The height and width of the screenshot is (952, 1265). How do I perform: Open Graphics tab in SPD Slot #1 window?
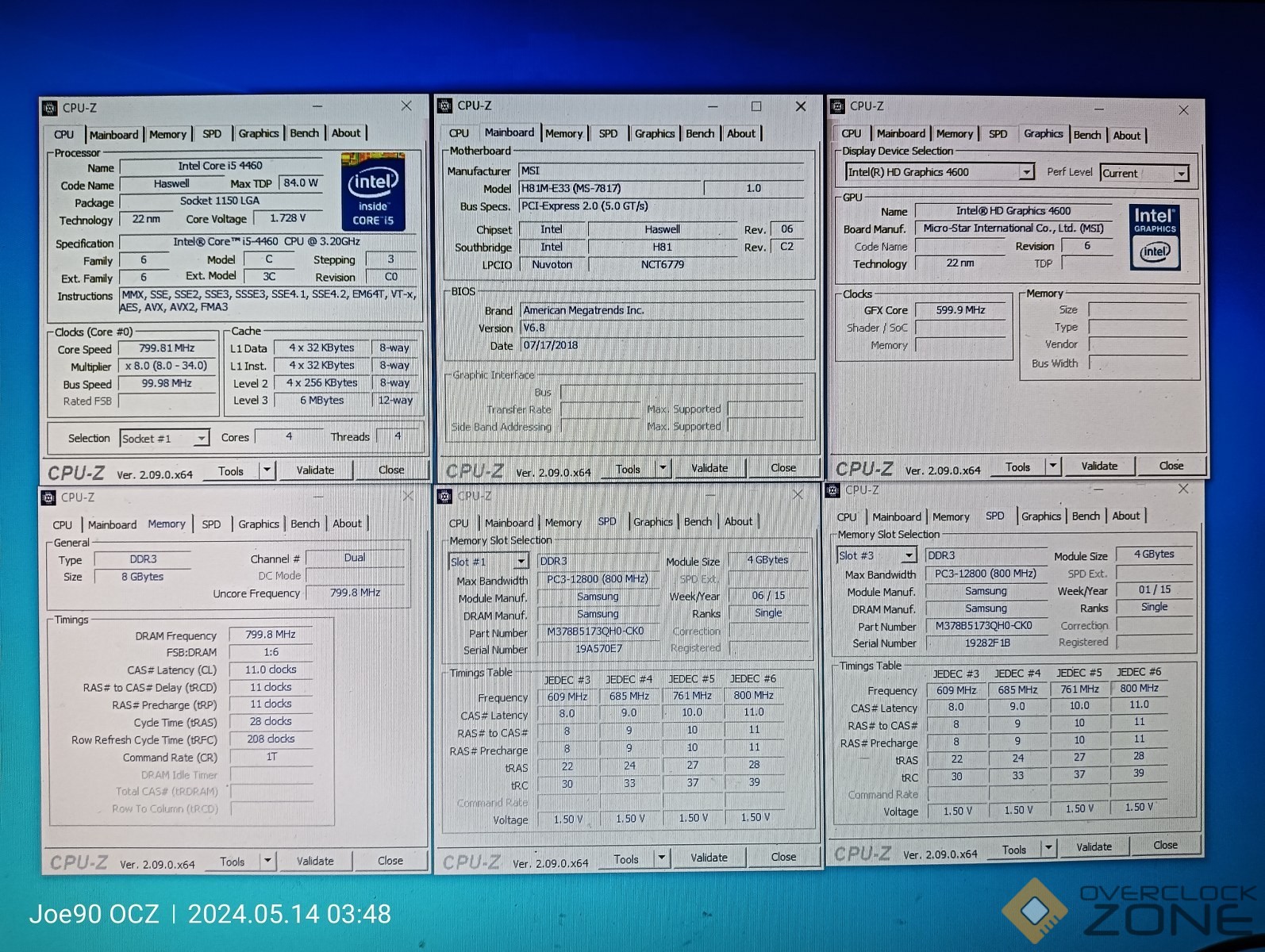653,521
